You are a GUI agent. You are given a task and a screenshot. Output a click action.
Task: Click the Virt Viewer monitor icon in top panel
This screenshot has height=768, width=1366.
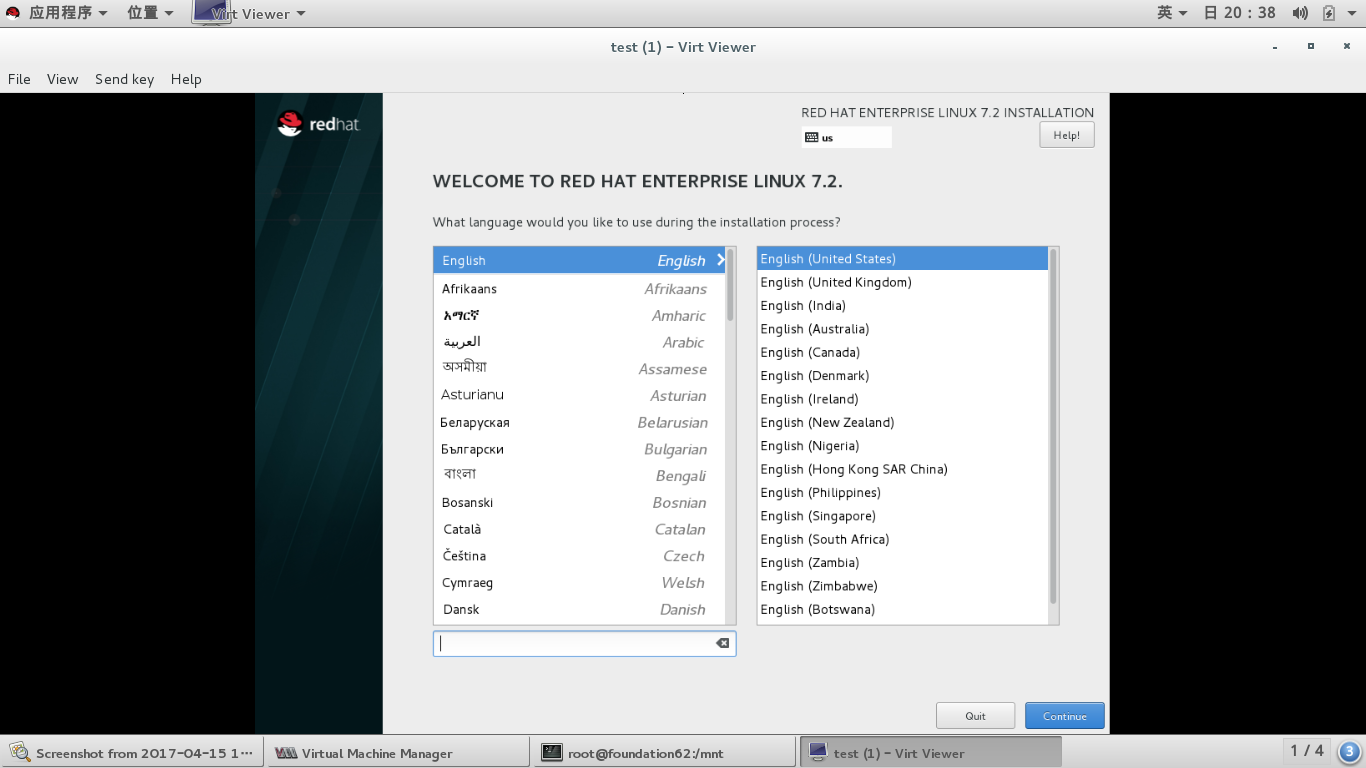[210, 12]
